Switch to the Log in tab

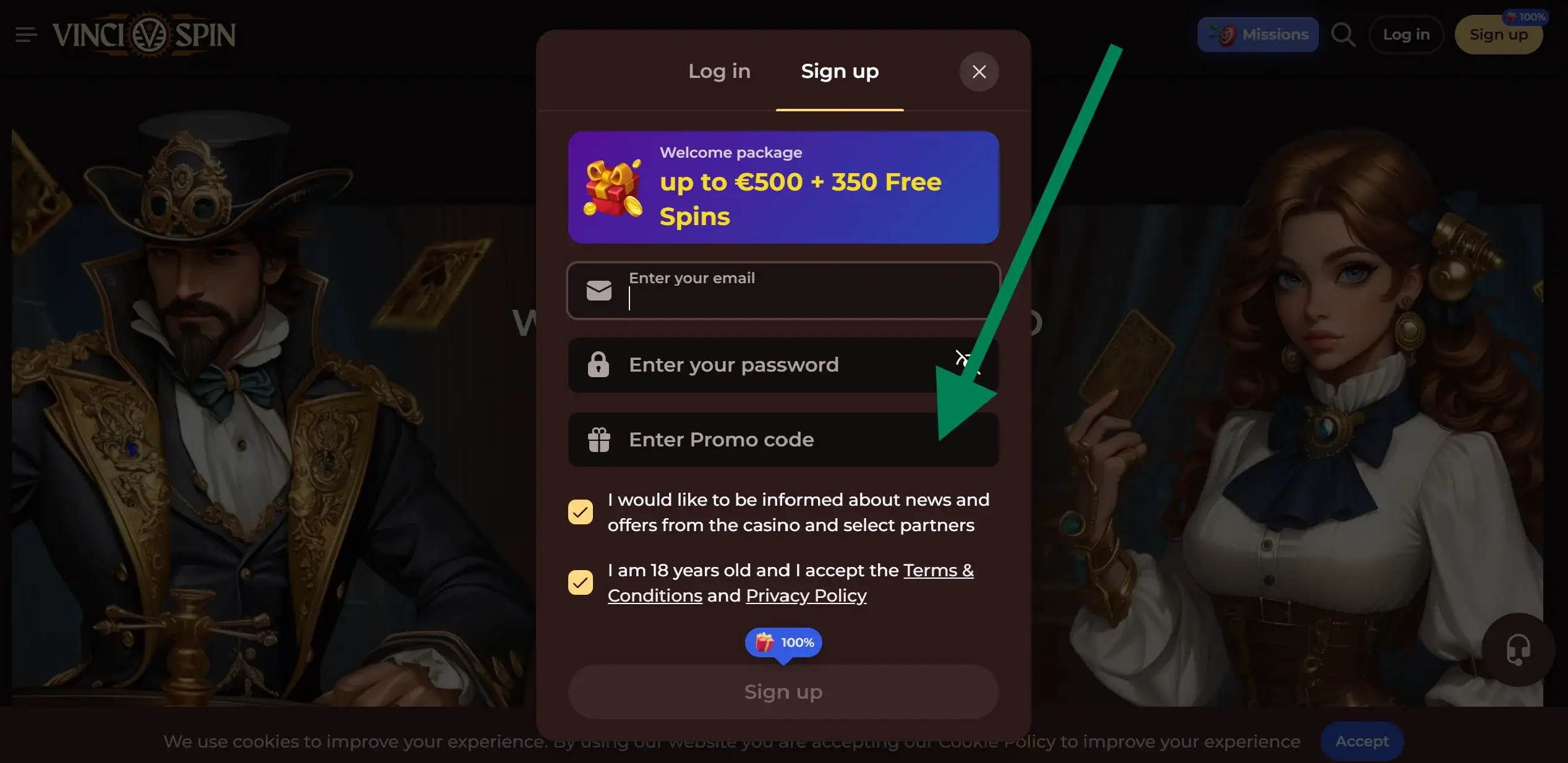point(719,72)
